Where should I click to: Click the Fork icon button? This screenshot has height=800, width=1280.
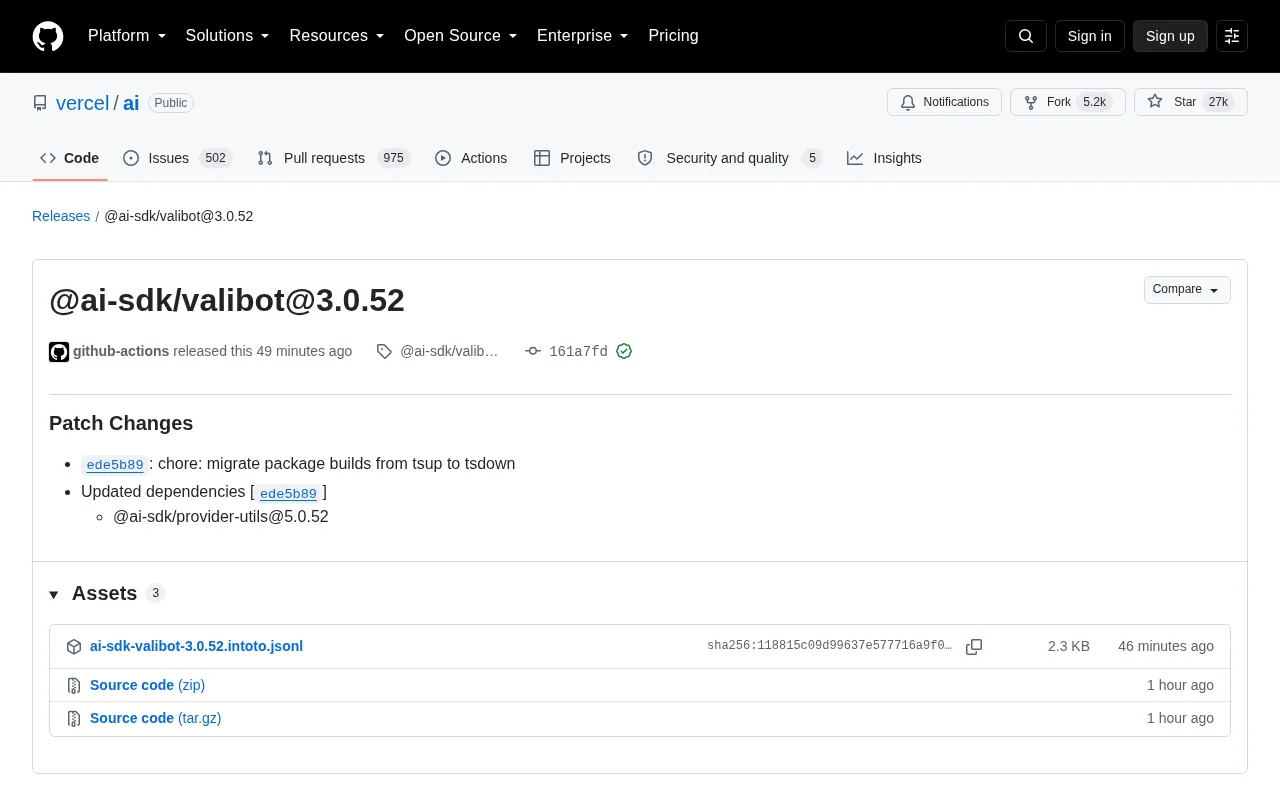tap(1067, 102)
